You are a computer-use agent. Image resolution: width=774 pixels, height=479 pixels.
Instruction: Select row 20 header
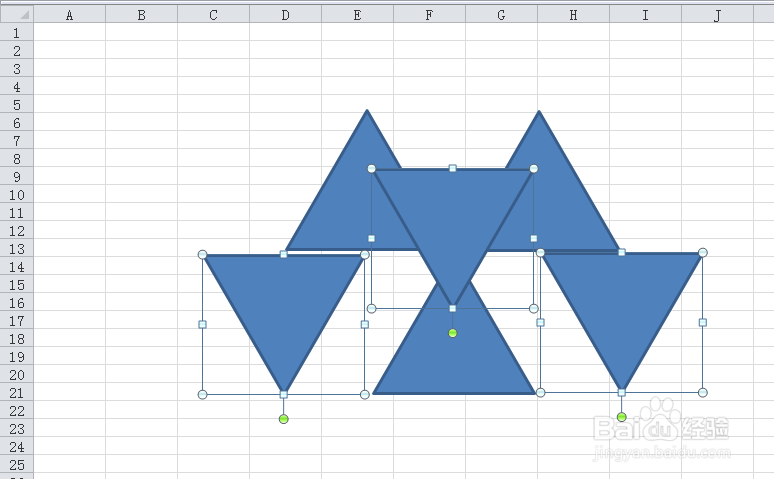pos(17,374)
